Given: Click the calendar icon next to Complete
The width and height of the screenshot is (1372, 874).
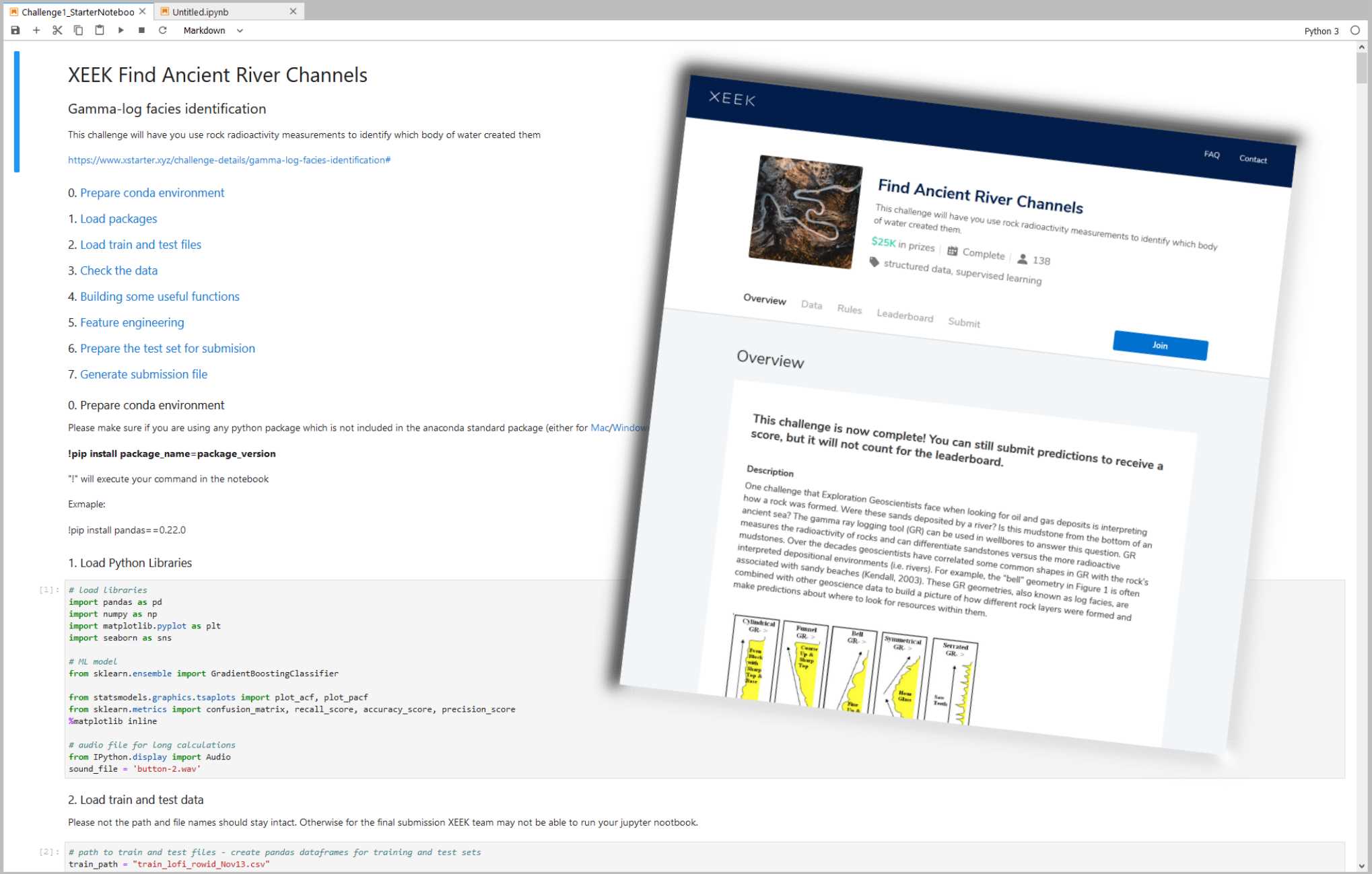Looking at the screenshot, I should coord(953,251).
